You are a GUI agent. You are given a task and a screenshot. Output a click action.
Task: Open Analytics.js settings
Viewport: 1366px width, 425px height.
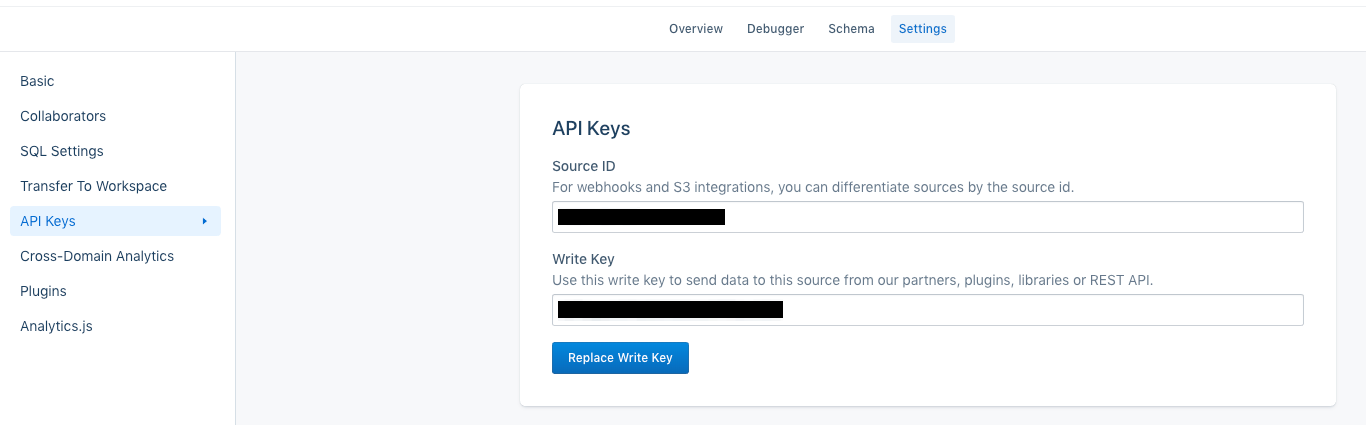tap(56, 326)
